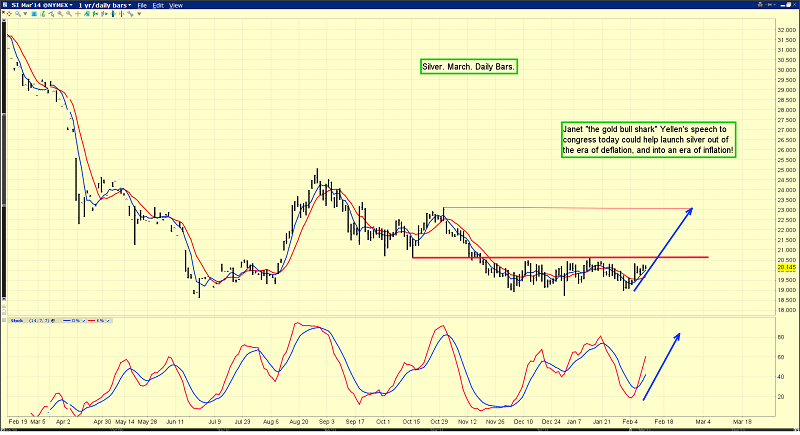The width and height of the screenshot is (800, 435).
Task: Expand the 1 yr/daily bars timeframe dropdown
Action: point(100,6)
